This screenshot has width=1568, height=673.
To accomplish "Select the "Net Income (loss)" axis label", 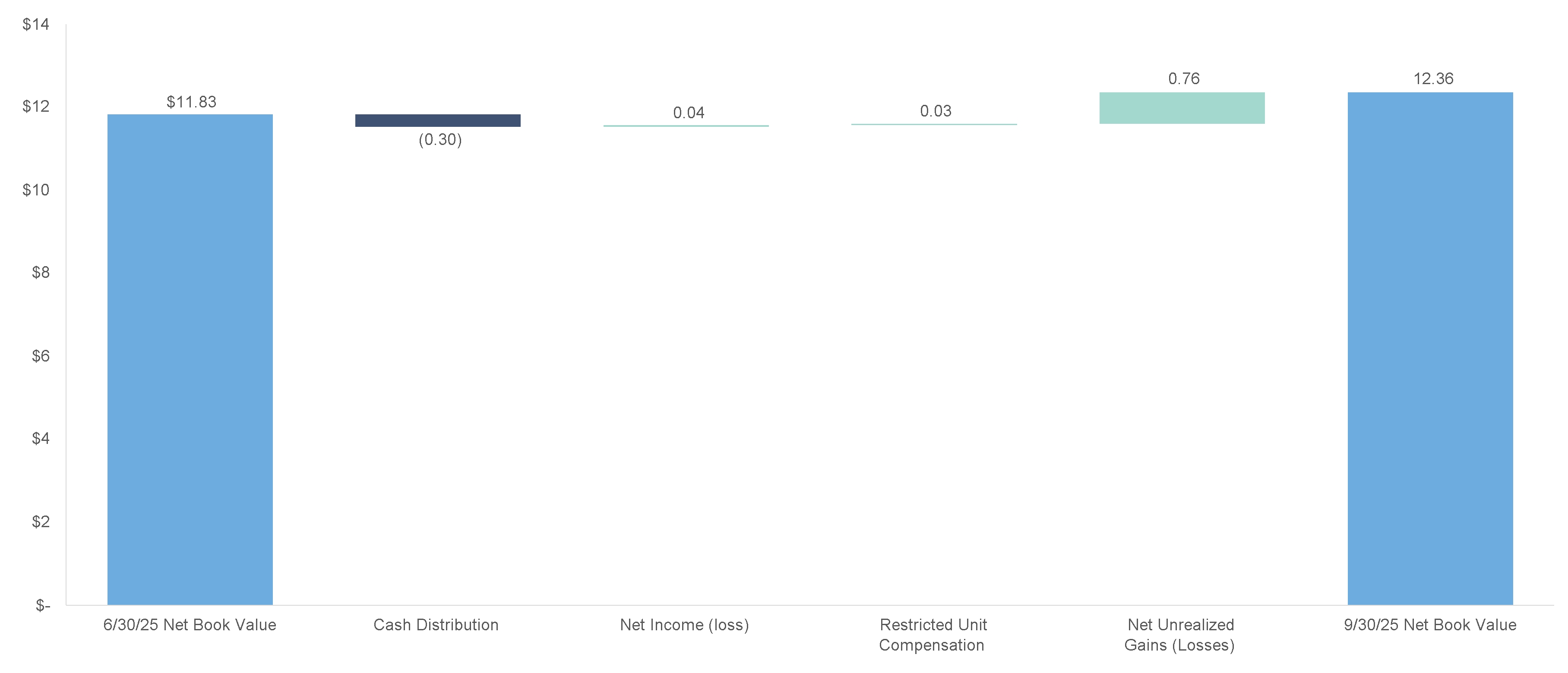I will pos(684,625).
